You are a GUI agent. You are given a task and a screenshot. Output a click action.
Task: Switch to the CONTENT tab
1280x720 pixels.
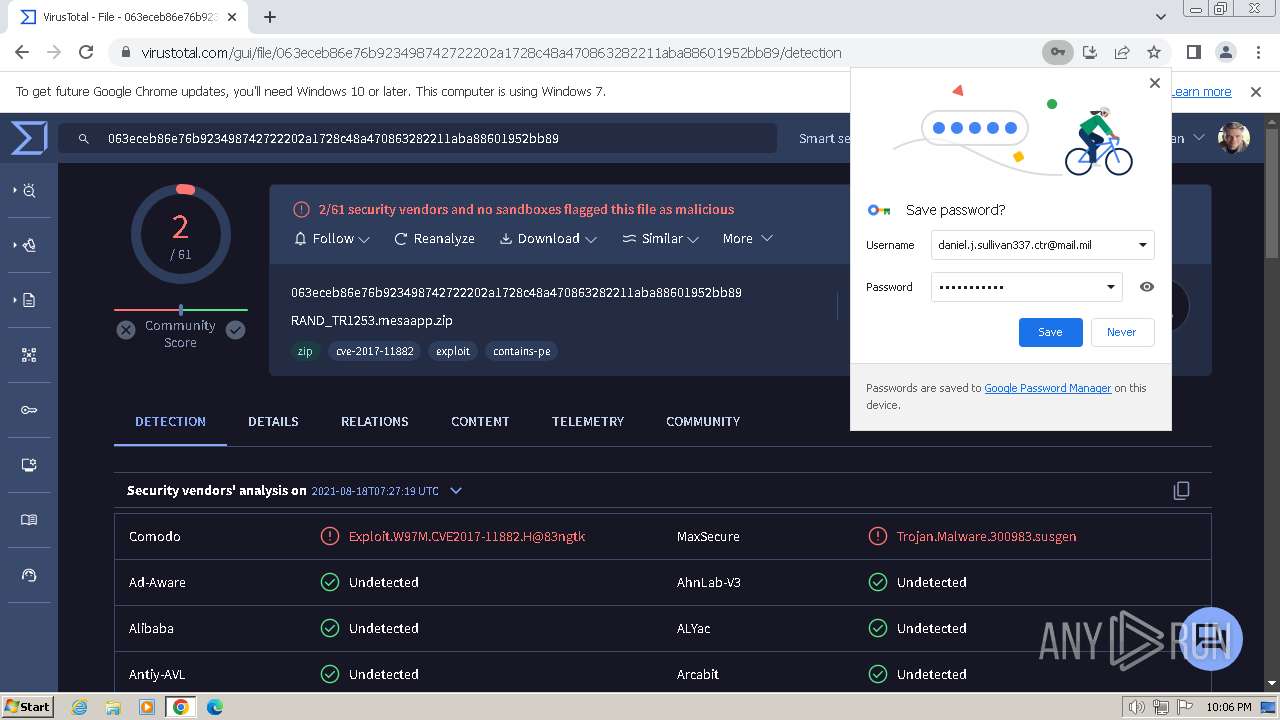click(480, 422)
